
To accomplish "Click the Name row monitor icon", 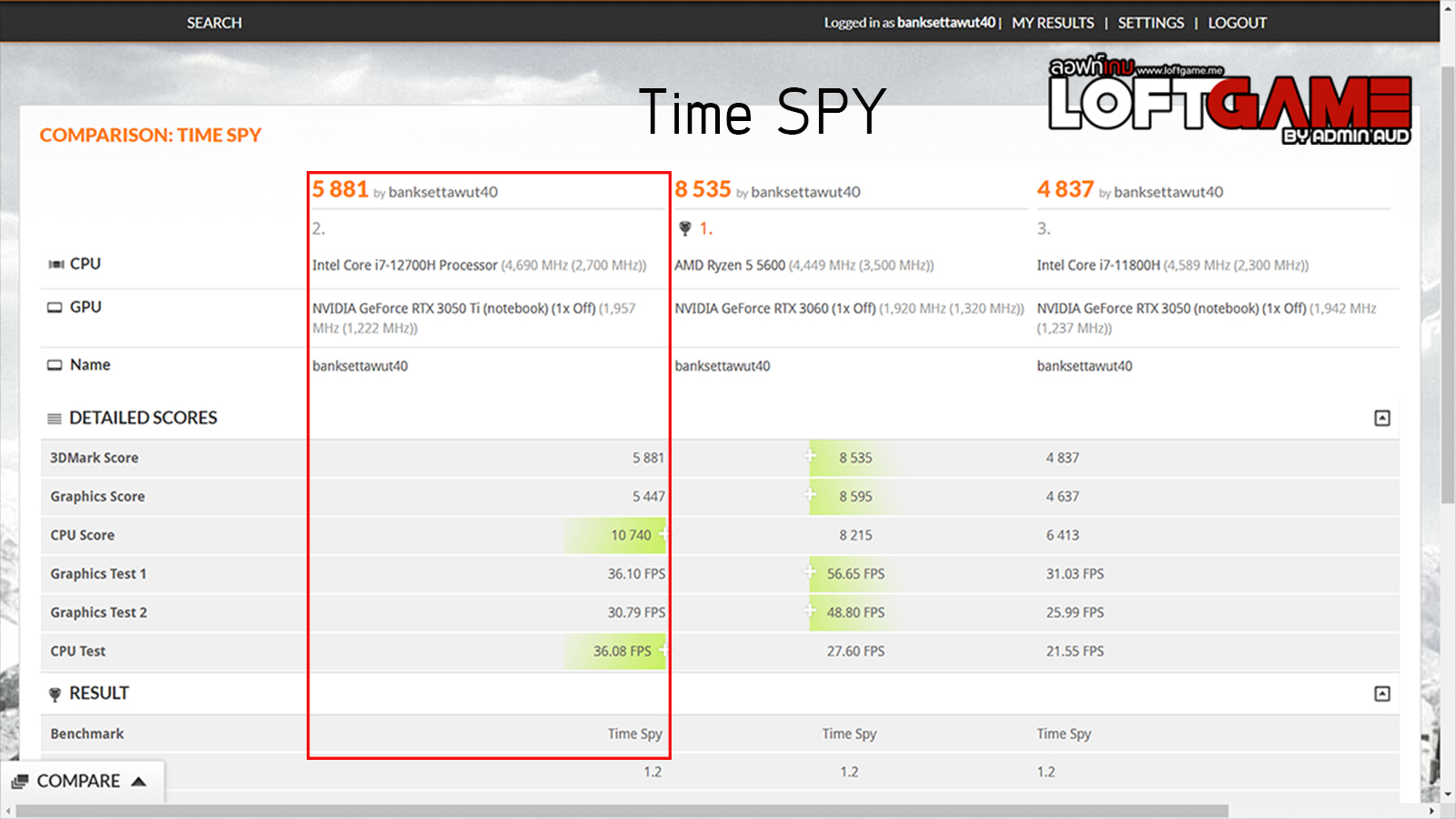I will pyautogui.click(x=55, y=365).
